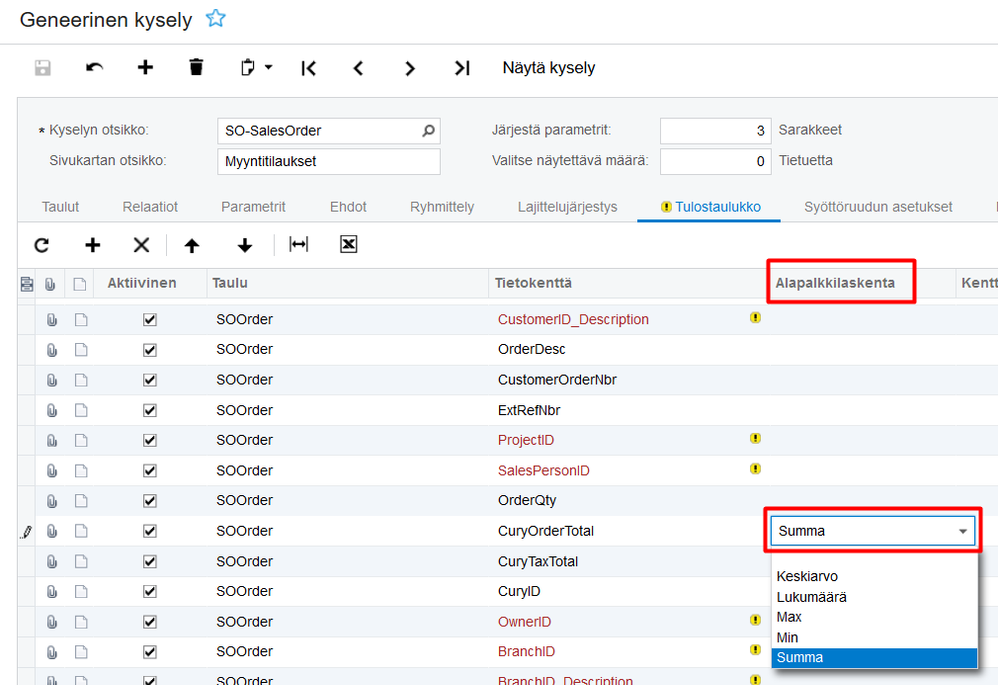Toggle Aktiivinen checkbox for OrderDesc row
The height and width of the screenshot is (685, 998).
150,350
